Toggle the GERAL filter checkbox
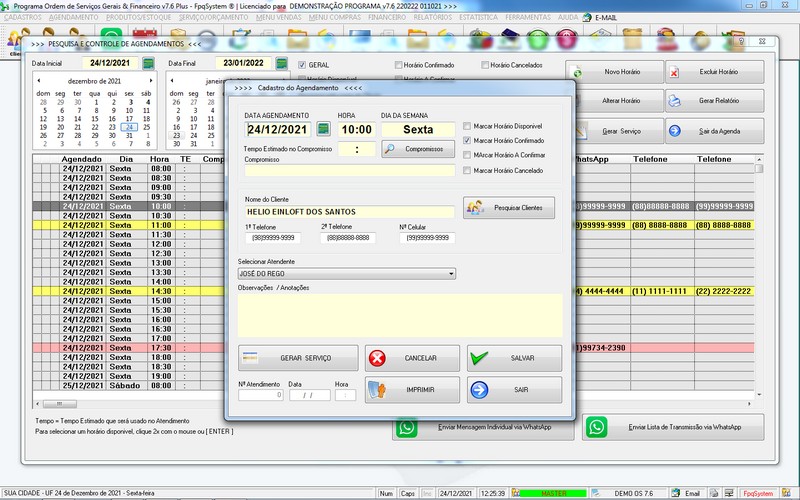 click(x=302, y=65)
